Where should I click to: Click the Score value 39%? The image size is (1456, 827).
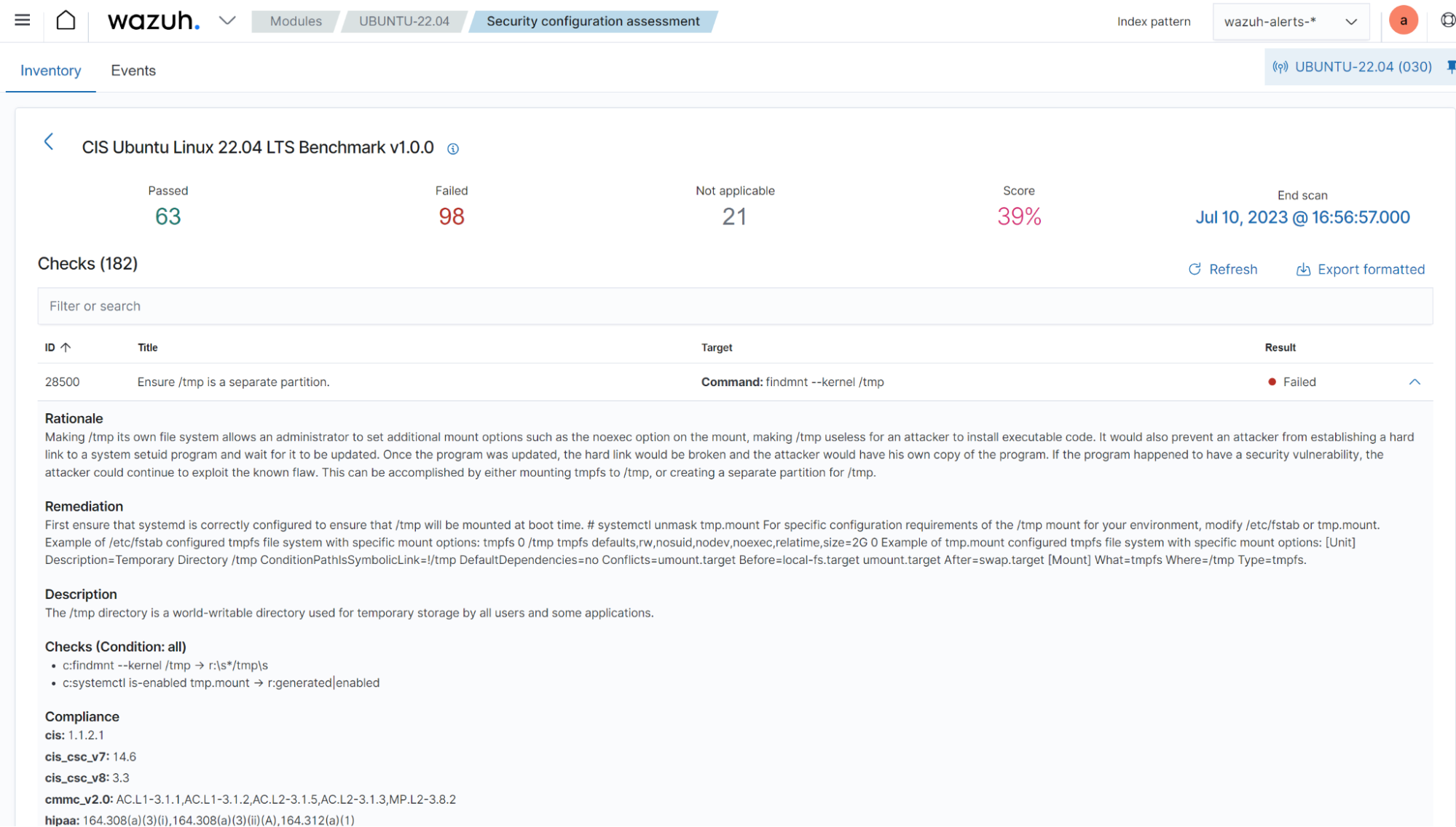pos(1019,216)
